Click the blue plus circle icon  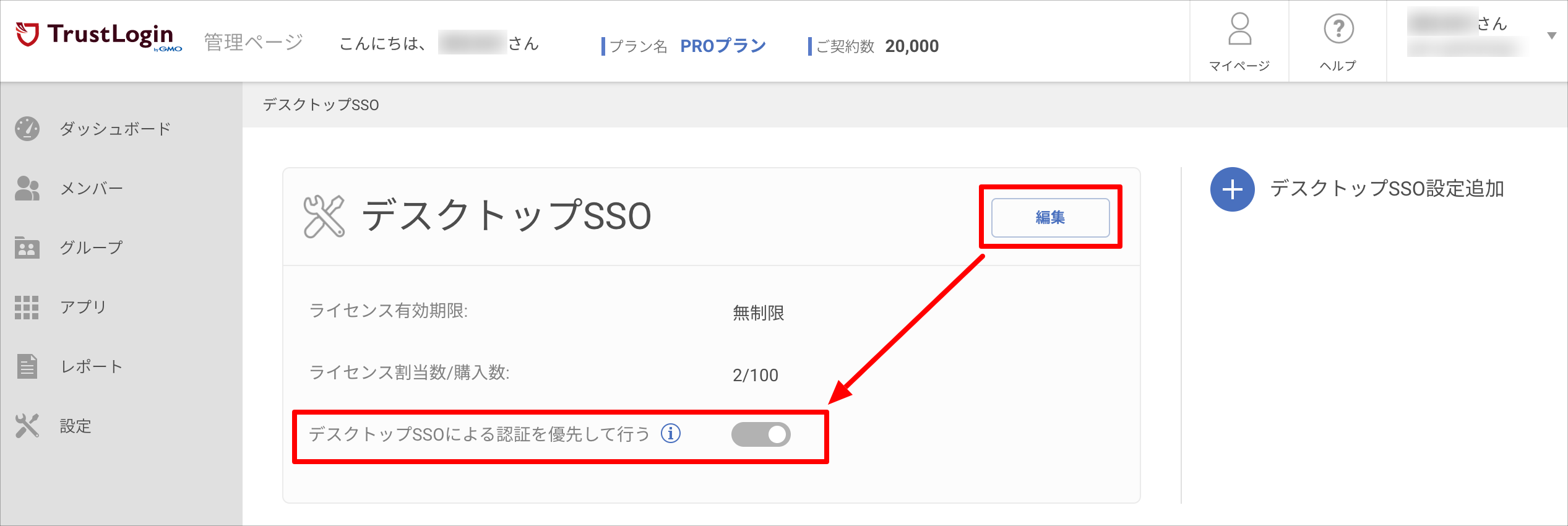pyautogui.click(x=1232, y=189)
